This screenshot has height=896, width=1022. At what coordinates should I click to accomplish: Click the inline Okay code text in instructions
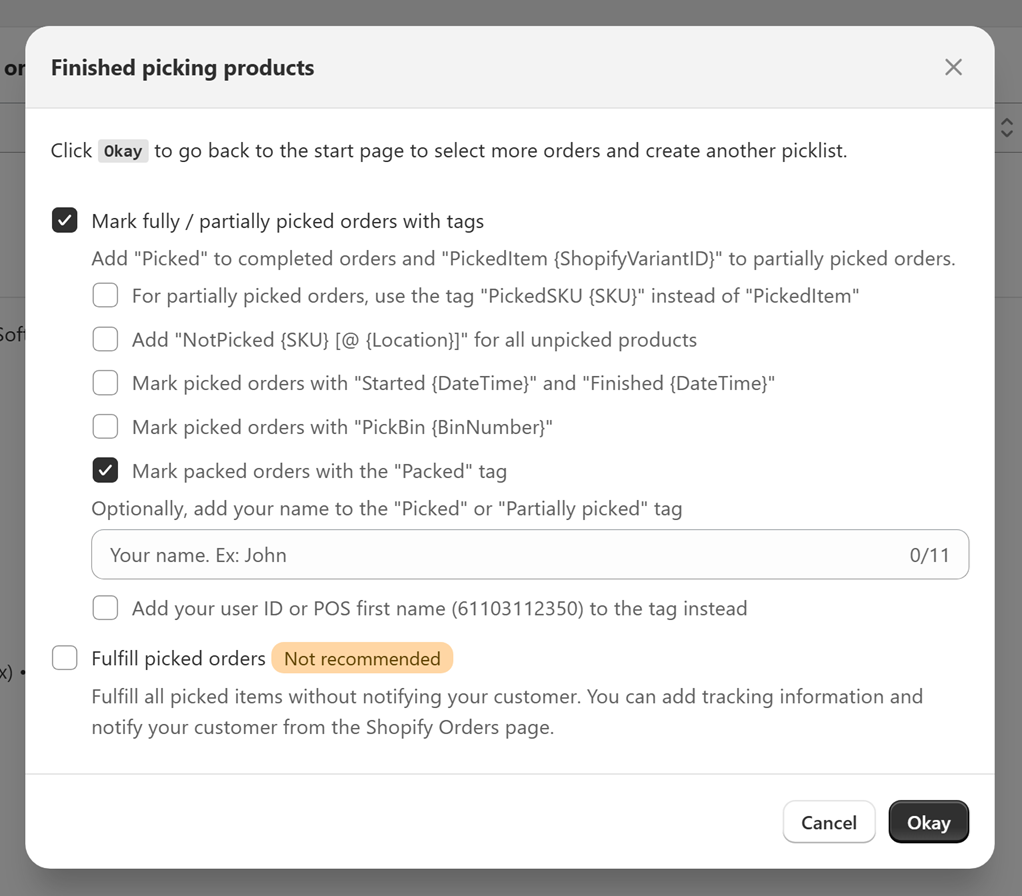pyautogui.click(x=123, y=151)
